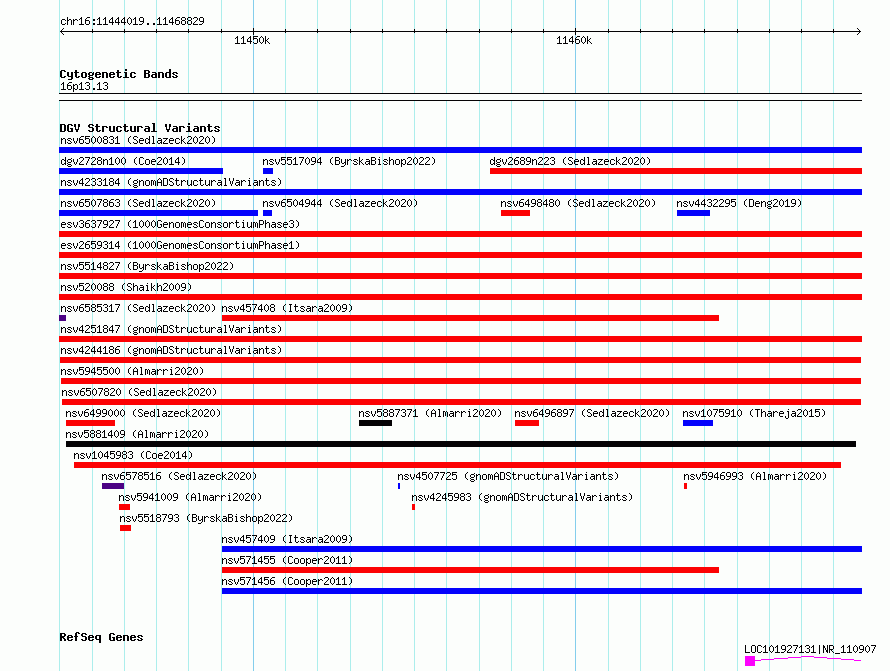The height and width of the screenshot is (671, 890).
Task: Click the nsv6500831 (Sedlazeck2020) variant label
Action: [138, 140]
